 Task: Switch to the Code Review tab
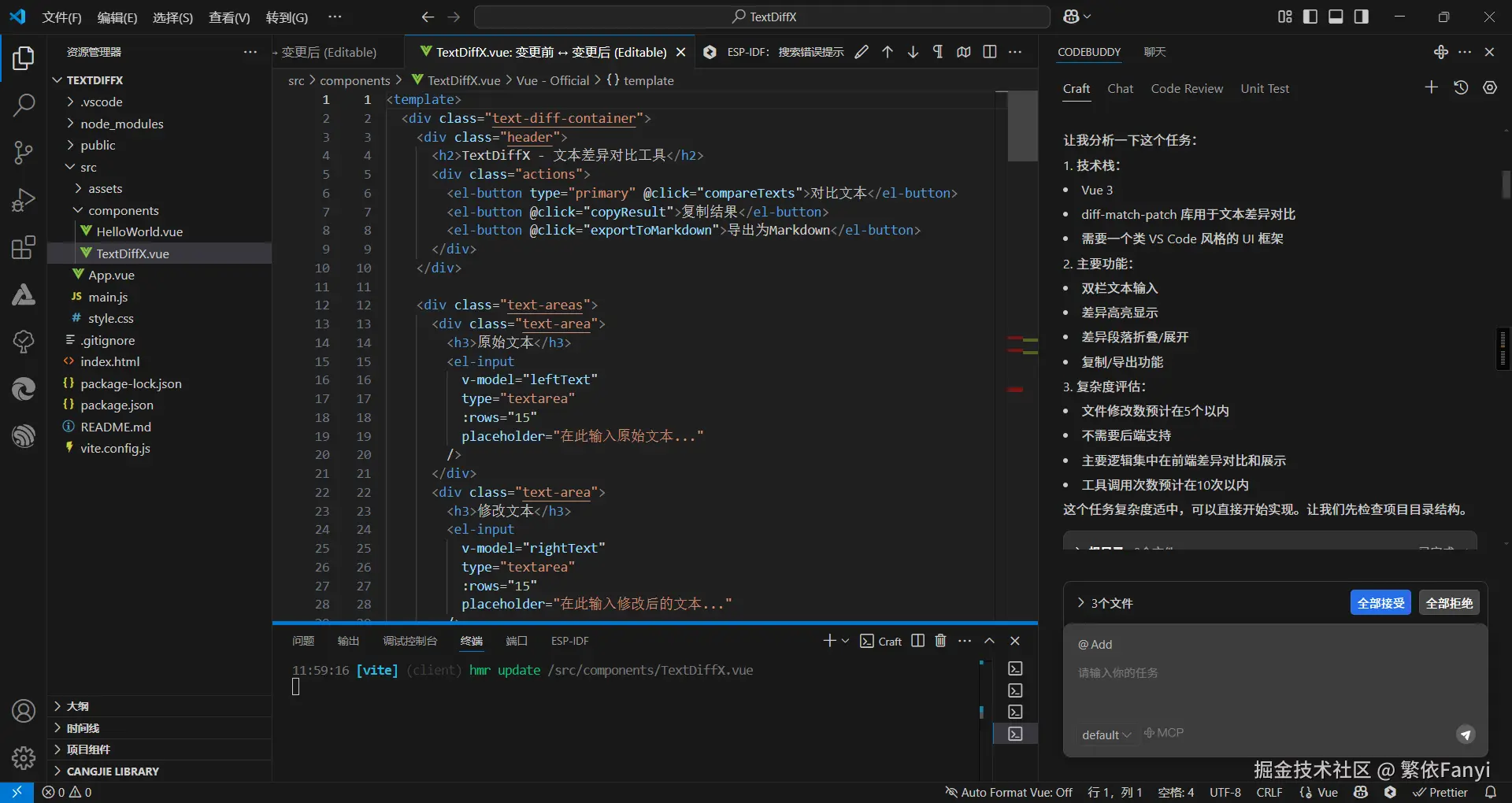[x=1187, y=88]
